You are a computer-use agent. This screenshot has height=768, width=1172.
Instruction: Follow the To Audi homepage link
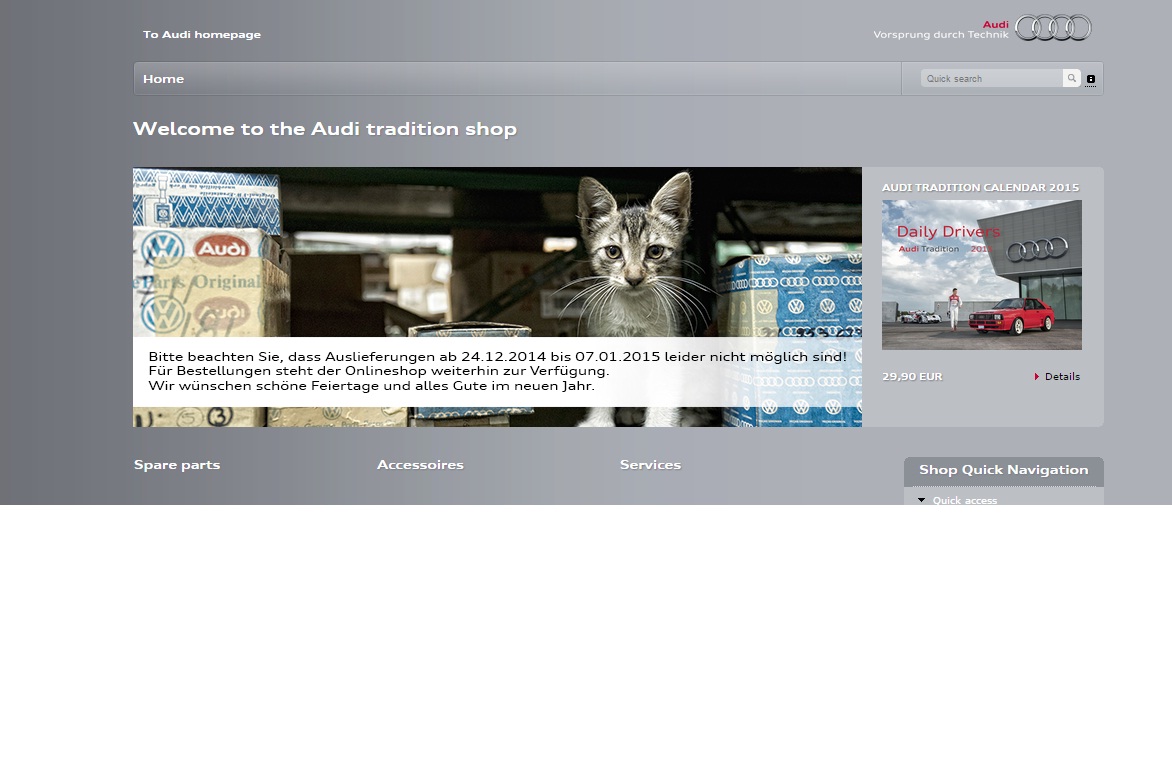[201, 35]
